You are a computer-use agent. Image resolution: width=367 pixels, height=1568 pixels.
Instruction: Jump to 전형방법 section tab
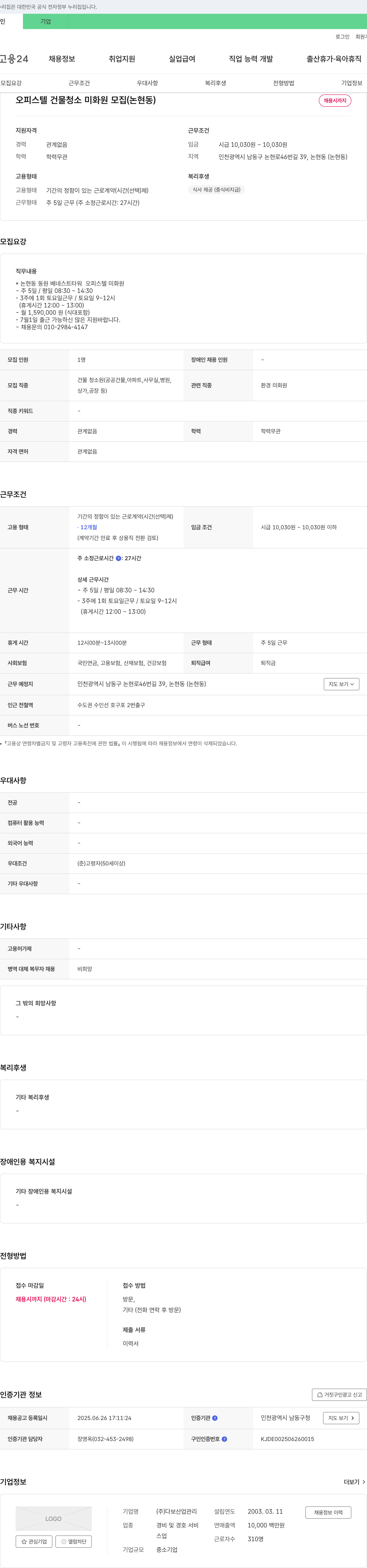pos(284,83)
